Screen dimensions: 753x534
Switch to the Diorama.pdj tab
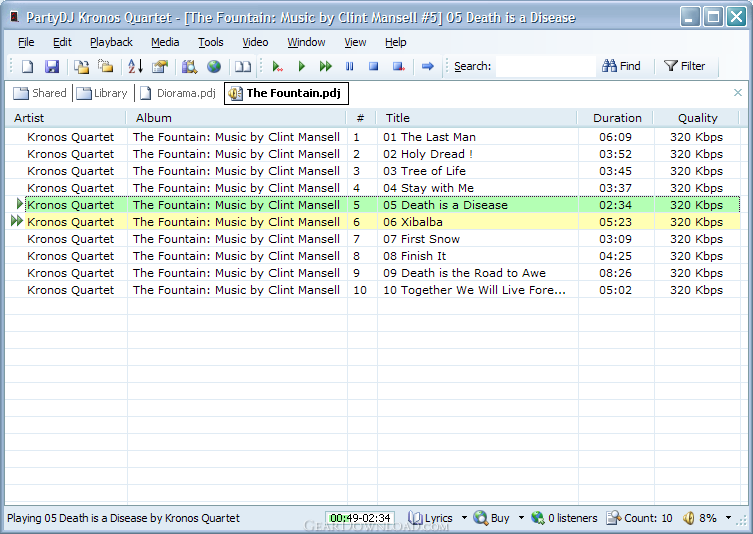(178, 93)
